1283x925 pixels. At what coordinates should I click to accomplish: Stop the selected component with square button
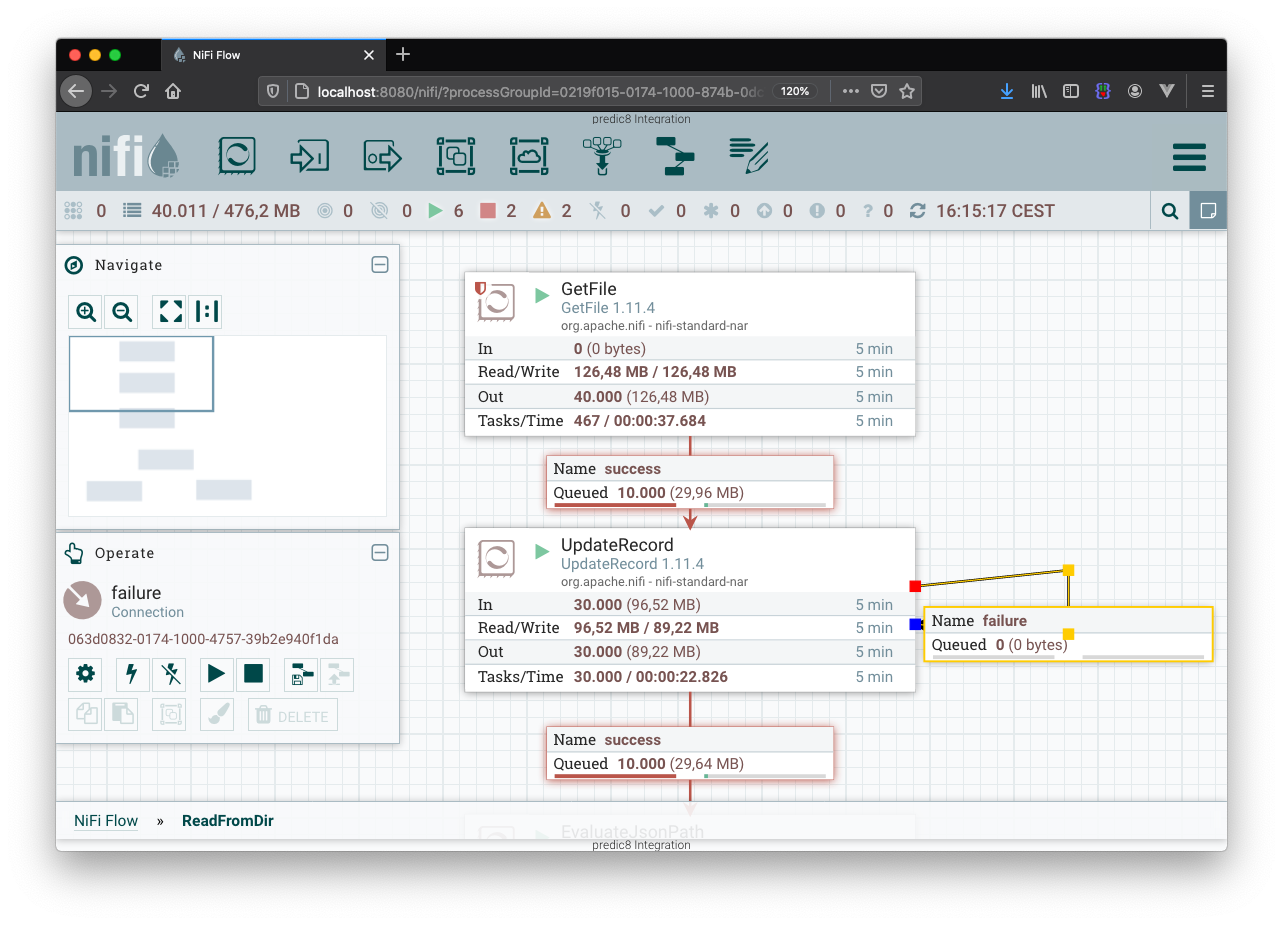[x=253, y=675]
